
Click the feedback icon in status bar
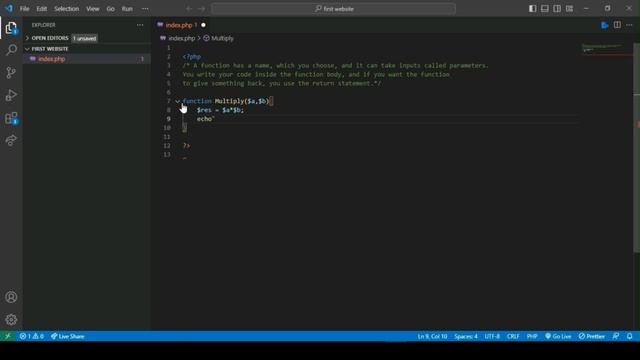tap(616, 336)
